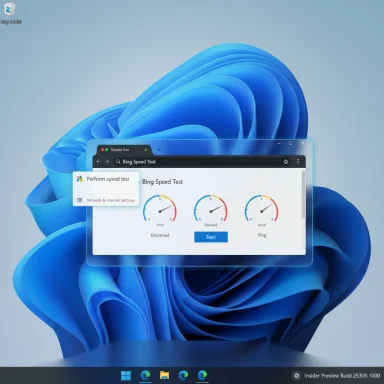The image size is (384, 384).
Task: Click the green dot on the browser tab
Action: (107, 150)
